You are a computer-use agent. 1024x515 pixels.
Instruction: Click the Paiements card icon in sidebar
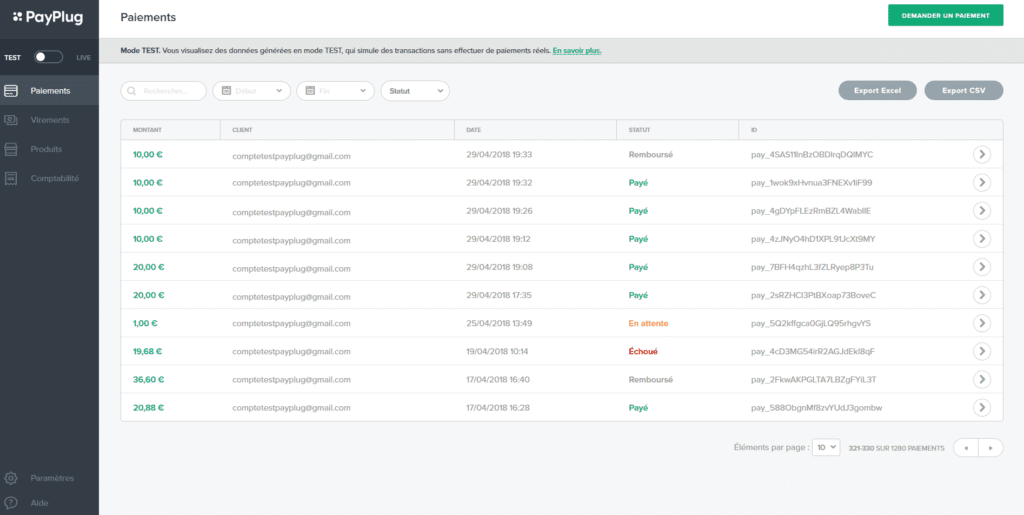tap(11, 91)
